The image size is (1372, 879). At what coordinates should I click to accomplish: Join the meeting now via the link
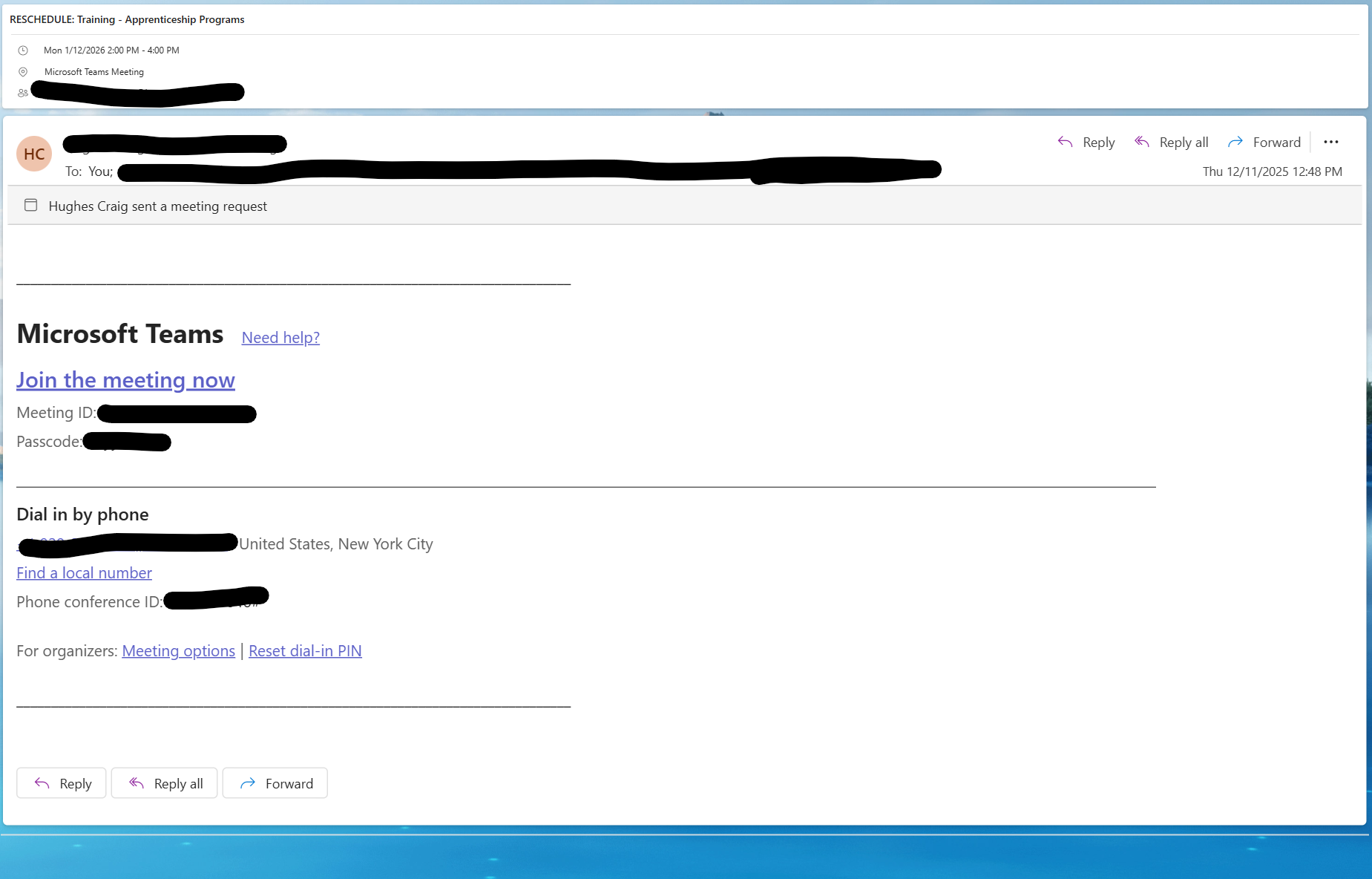click(125, 379)
